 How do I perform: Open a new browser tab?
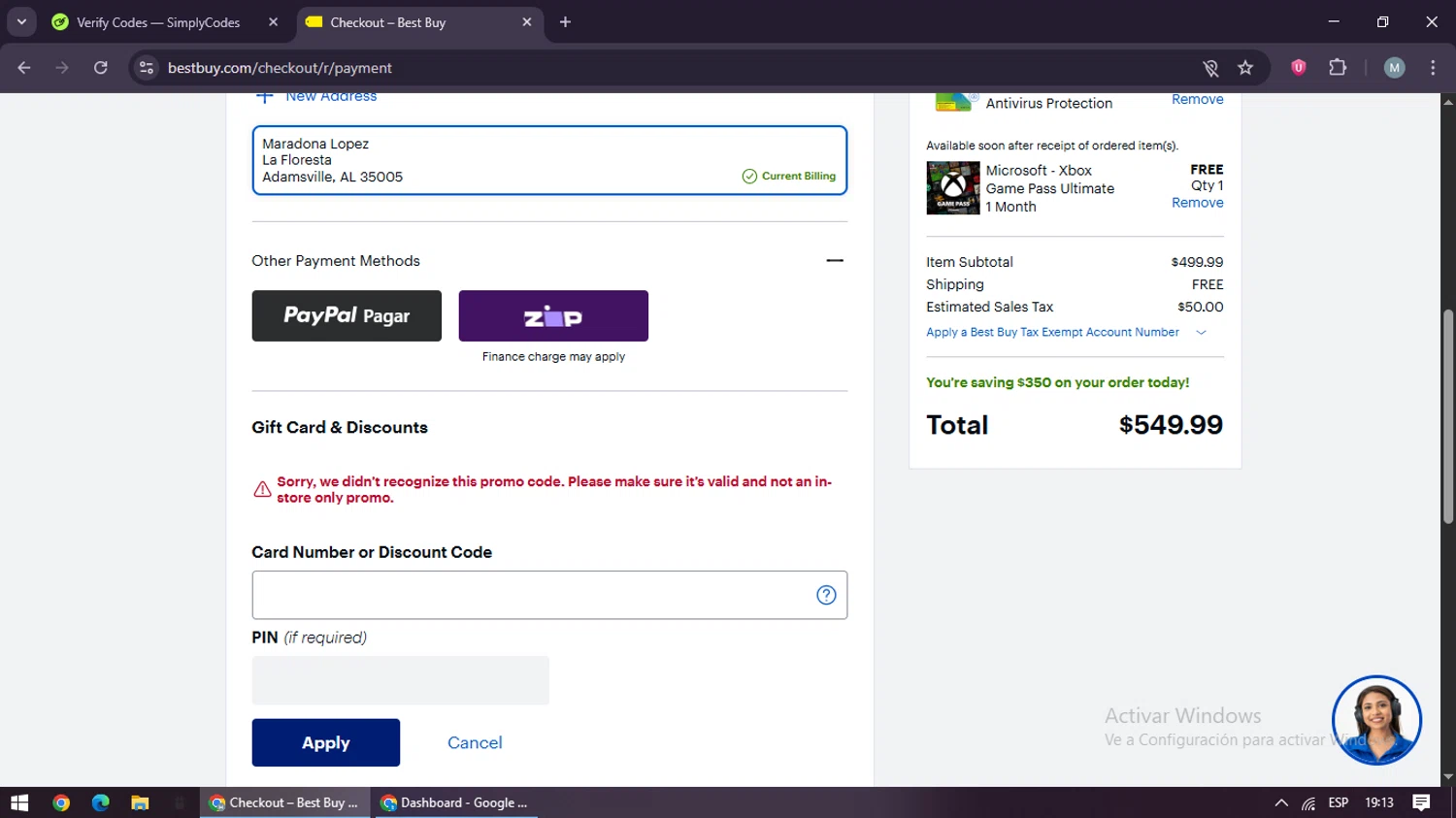[565, 21]
